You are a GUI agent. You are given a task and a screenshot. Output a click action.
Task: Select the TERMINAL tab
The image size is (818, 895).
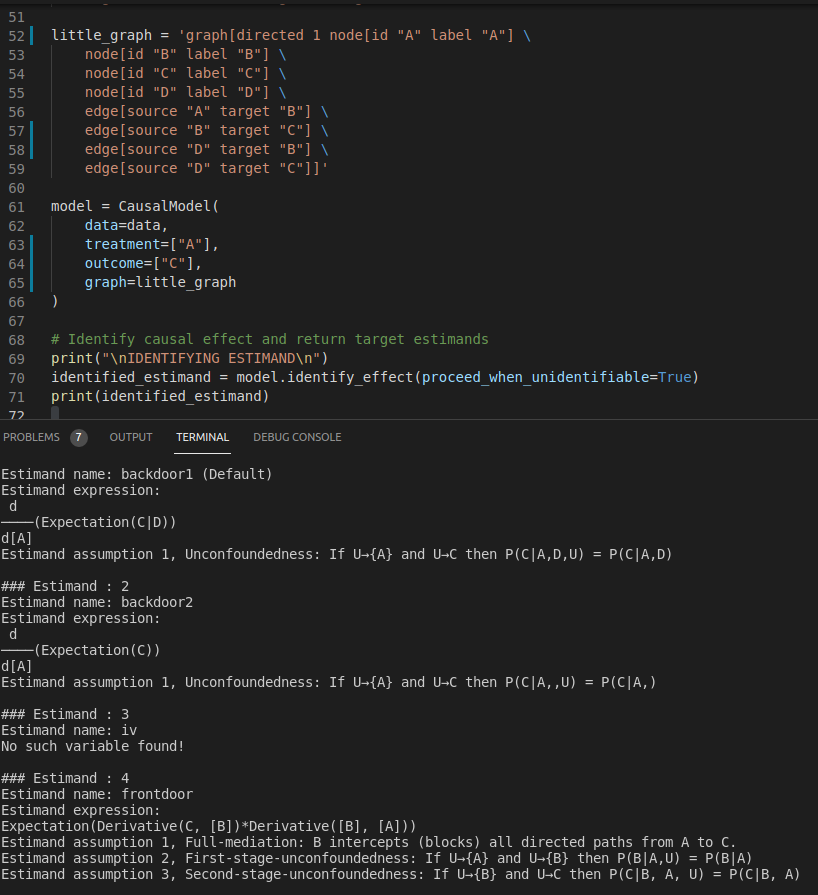[202, 437]
